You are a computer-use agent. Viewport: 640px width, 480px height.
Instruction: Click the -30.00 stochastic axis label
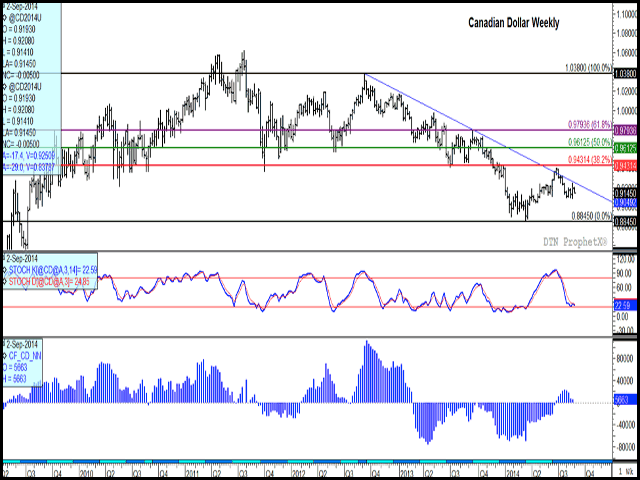pyautogui.click(x=625, y=330)
